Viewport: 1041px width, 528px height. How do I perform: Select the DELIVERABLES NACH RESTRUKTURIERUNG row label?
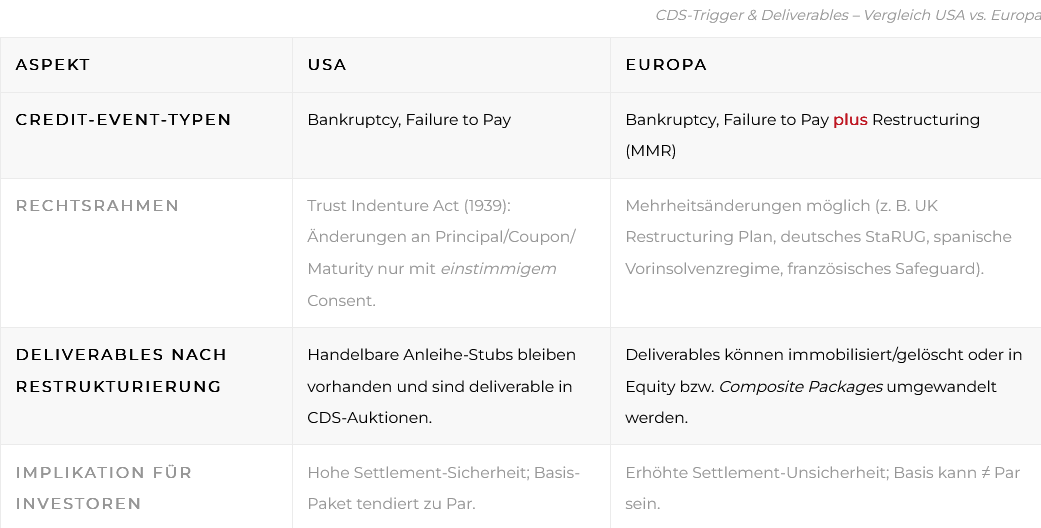[x=121, y=370]
